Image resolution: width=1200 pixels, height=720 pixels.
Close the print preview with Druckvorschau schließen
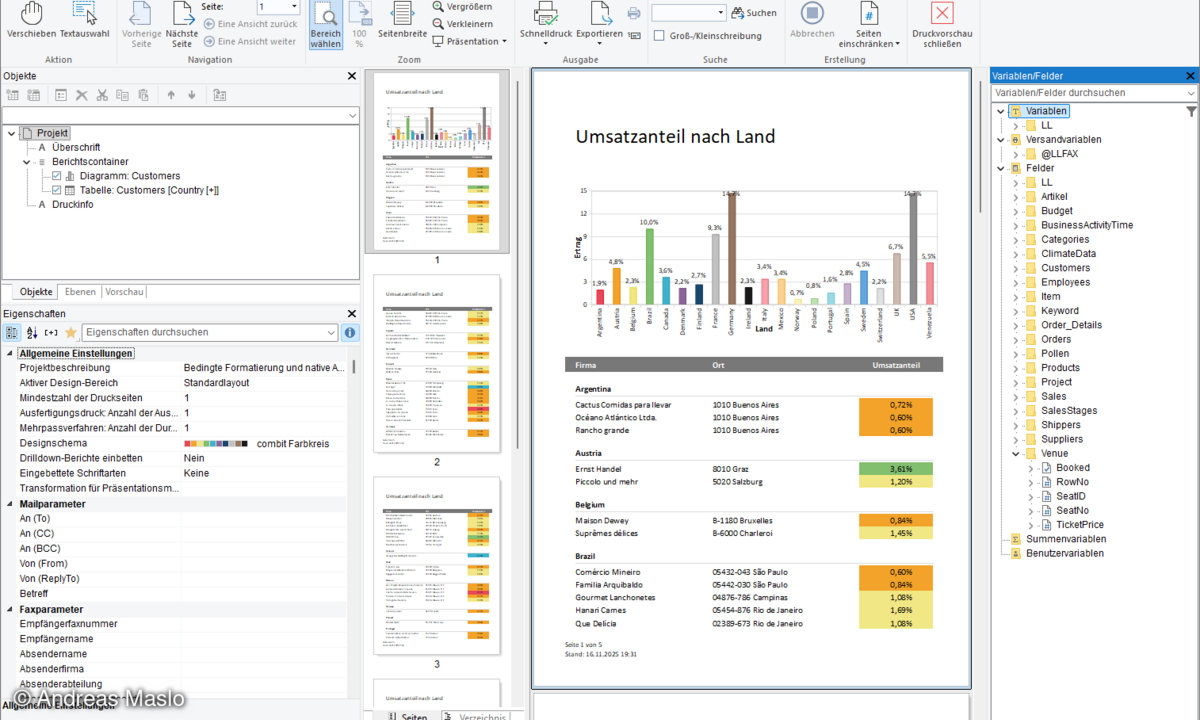point(941,20)
